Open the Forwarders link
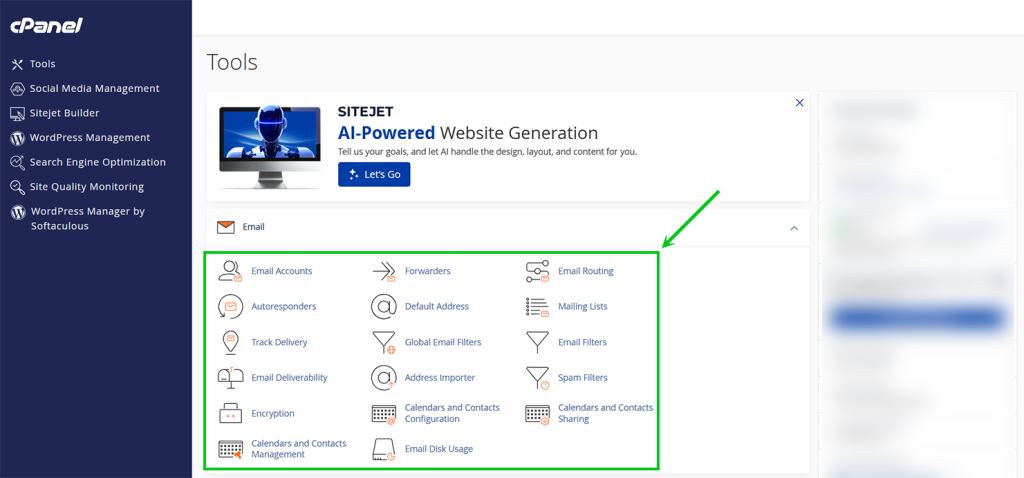The height and width of the screenshot is (478, 1024). tap(428, 271)
